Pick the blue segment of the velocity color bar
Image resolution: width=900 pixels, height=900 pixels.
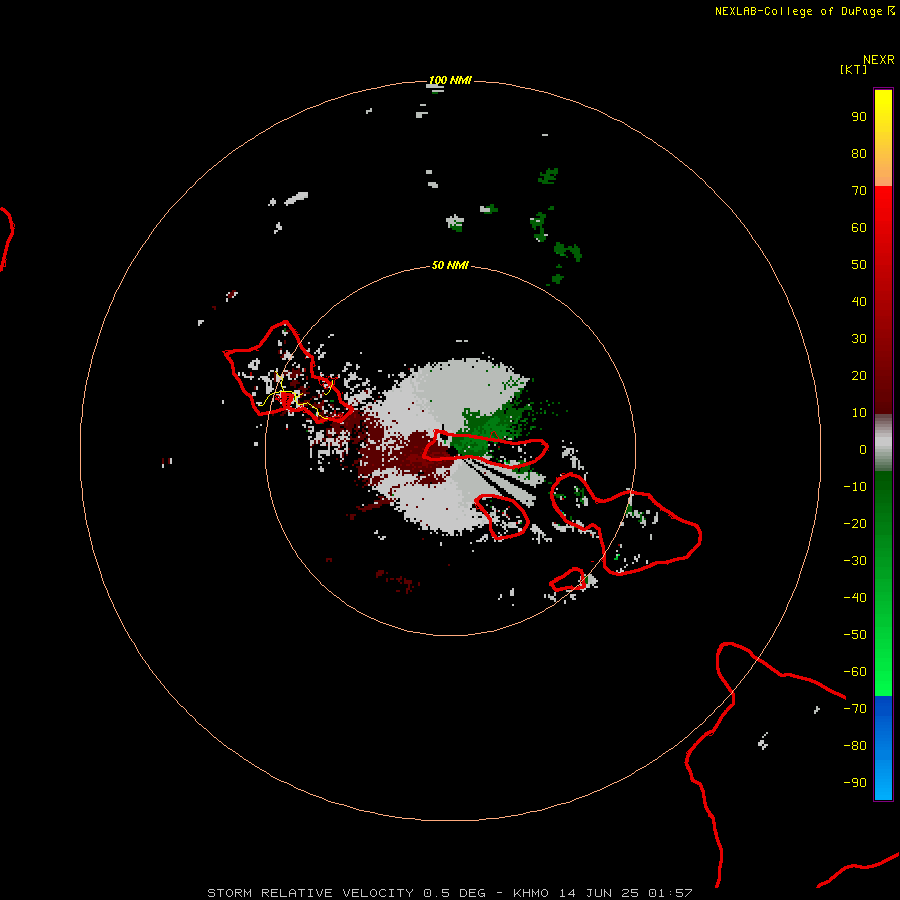883,748
